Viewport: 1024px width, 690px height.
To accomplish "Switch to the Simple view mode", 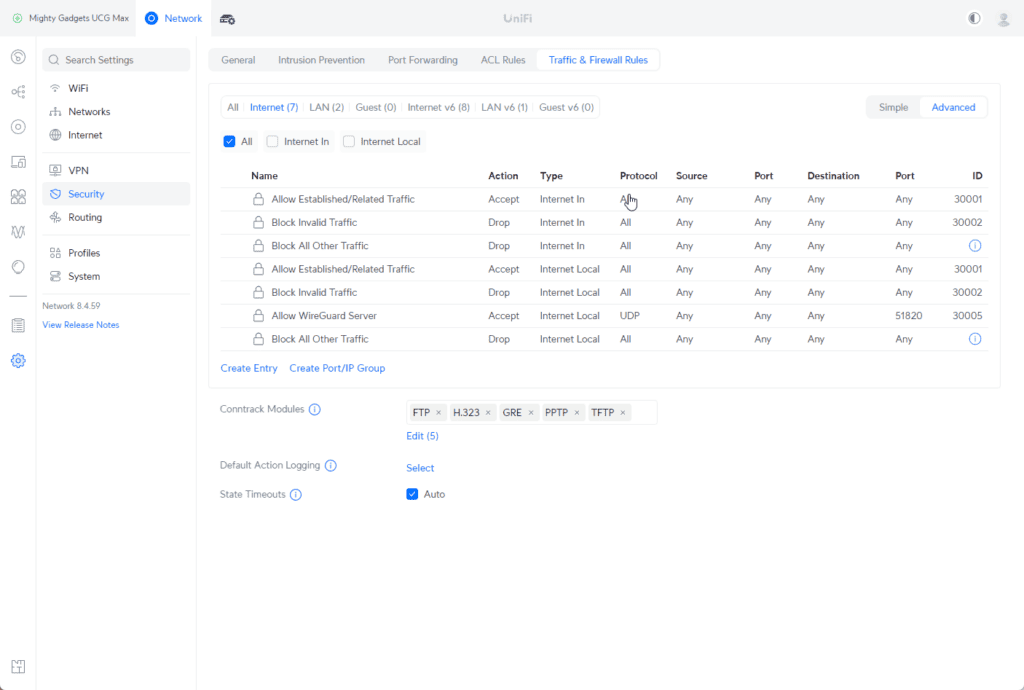I will point(893,107).
